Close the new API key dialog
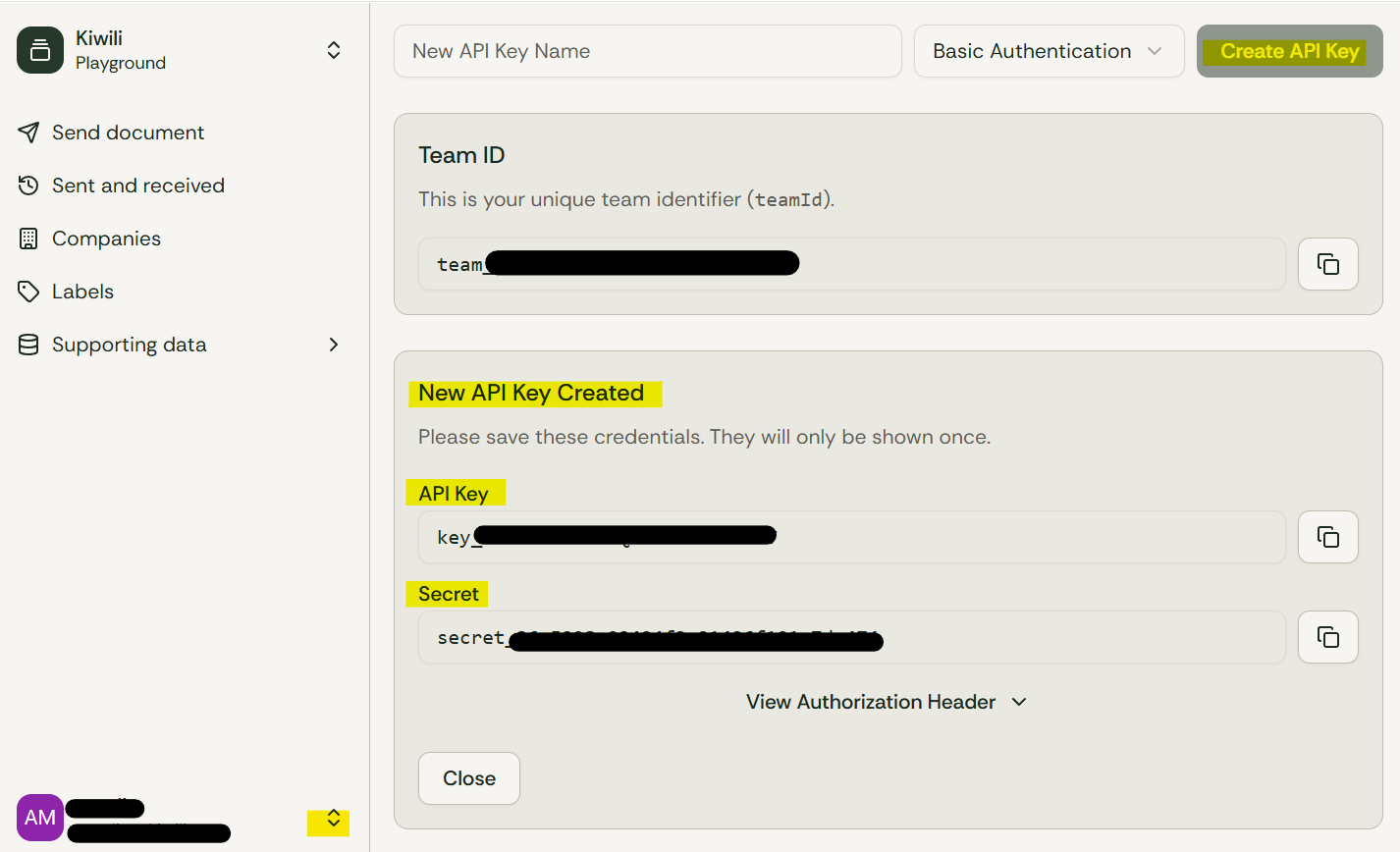 coord(468,777)
